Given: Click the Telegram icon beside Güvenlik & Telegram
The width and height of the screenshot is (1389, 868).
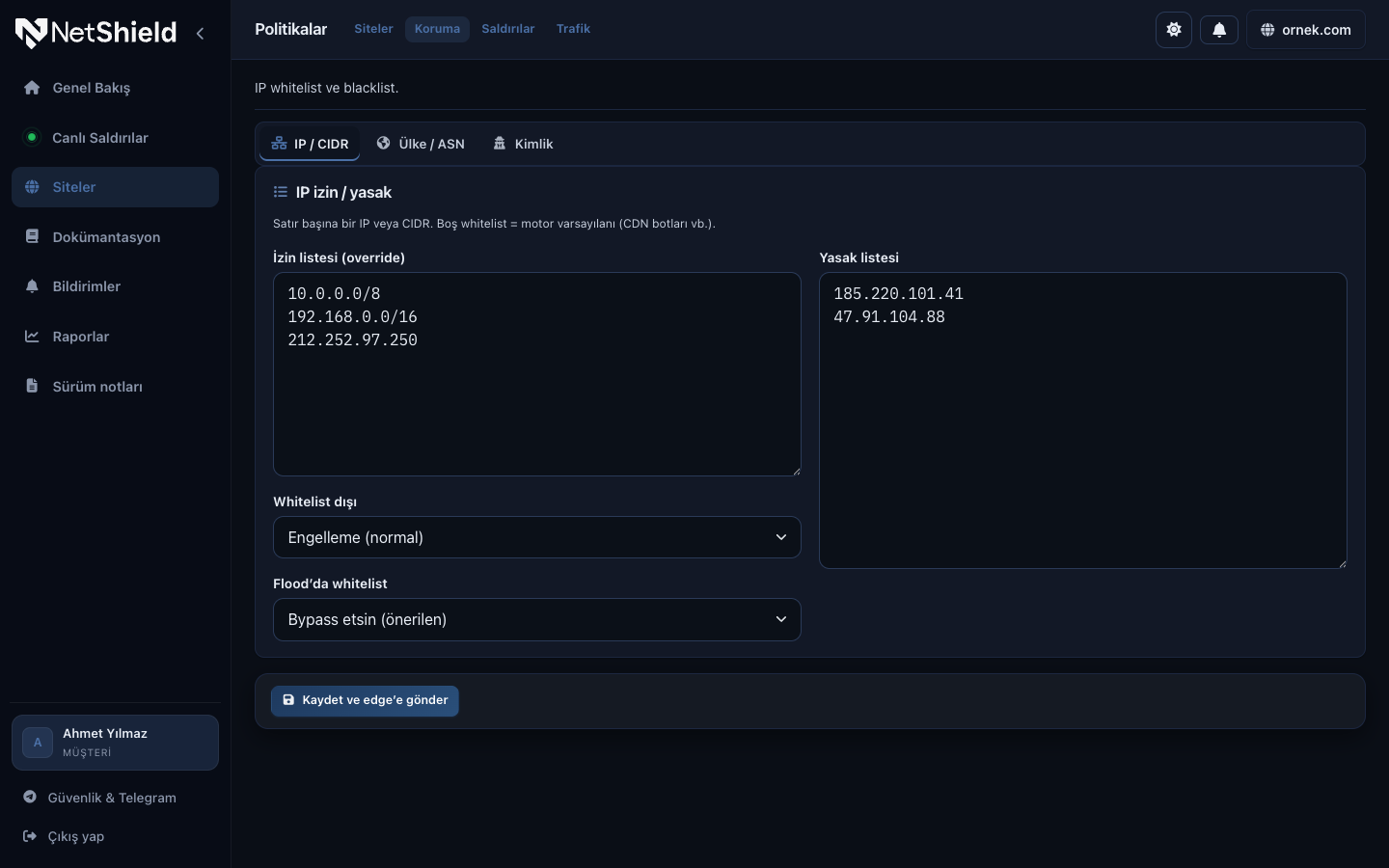Looking at the screenshot, I should tap(30, 797).
